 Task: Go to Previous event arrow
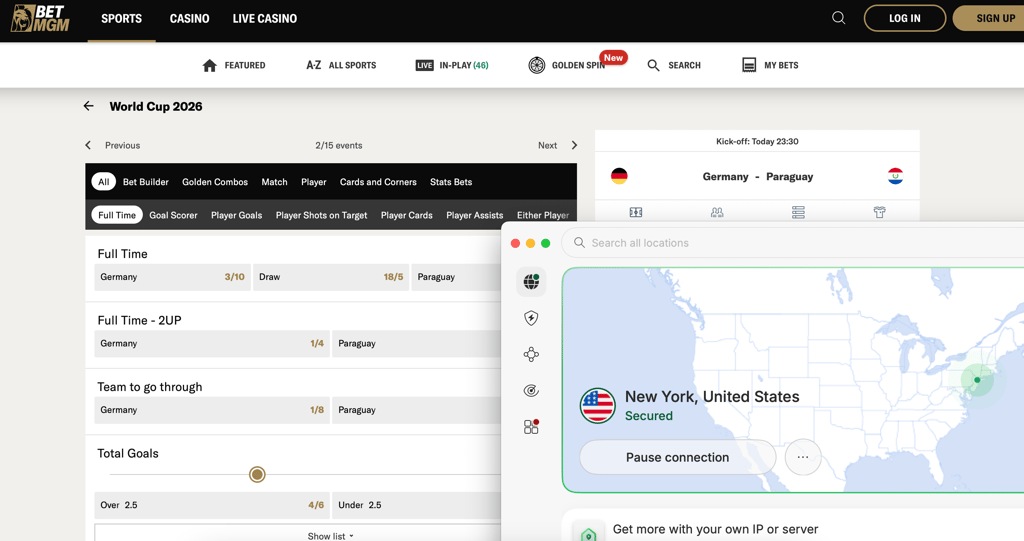coord(88,145)
